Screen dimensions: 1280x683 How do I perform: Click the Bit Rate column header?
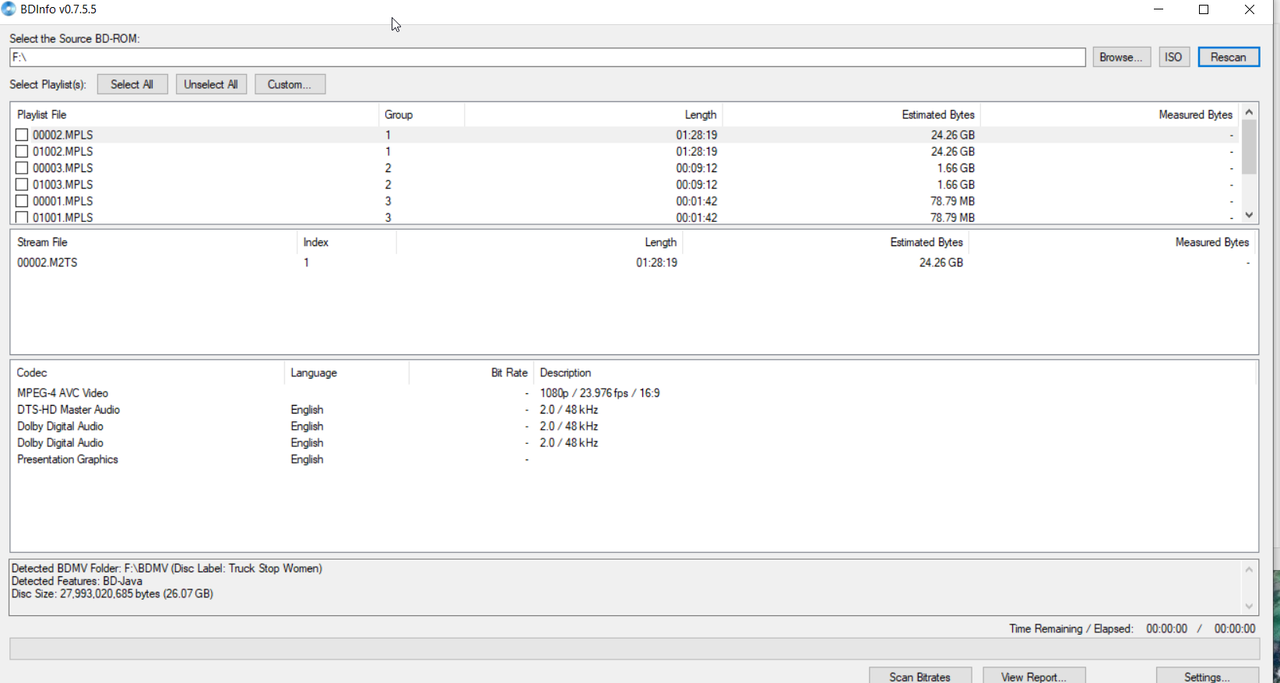[x=471, y=373]
